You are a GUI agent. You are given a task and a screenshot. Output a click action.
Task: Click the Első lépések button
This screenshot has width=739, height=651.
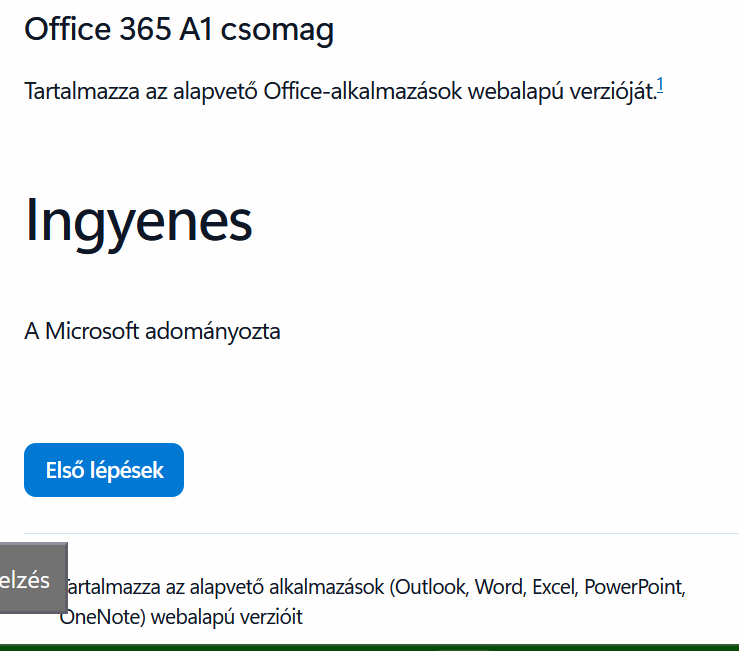104,470
